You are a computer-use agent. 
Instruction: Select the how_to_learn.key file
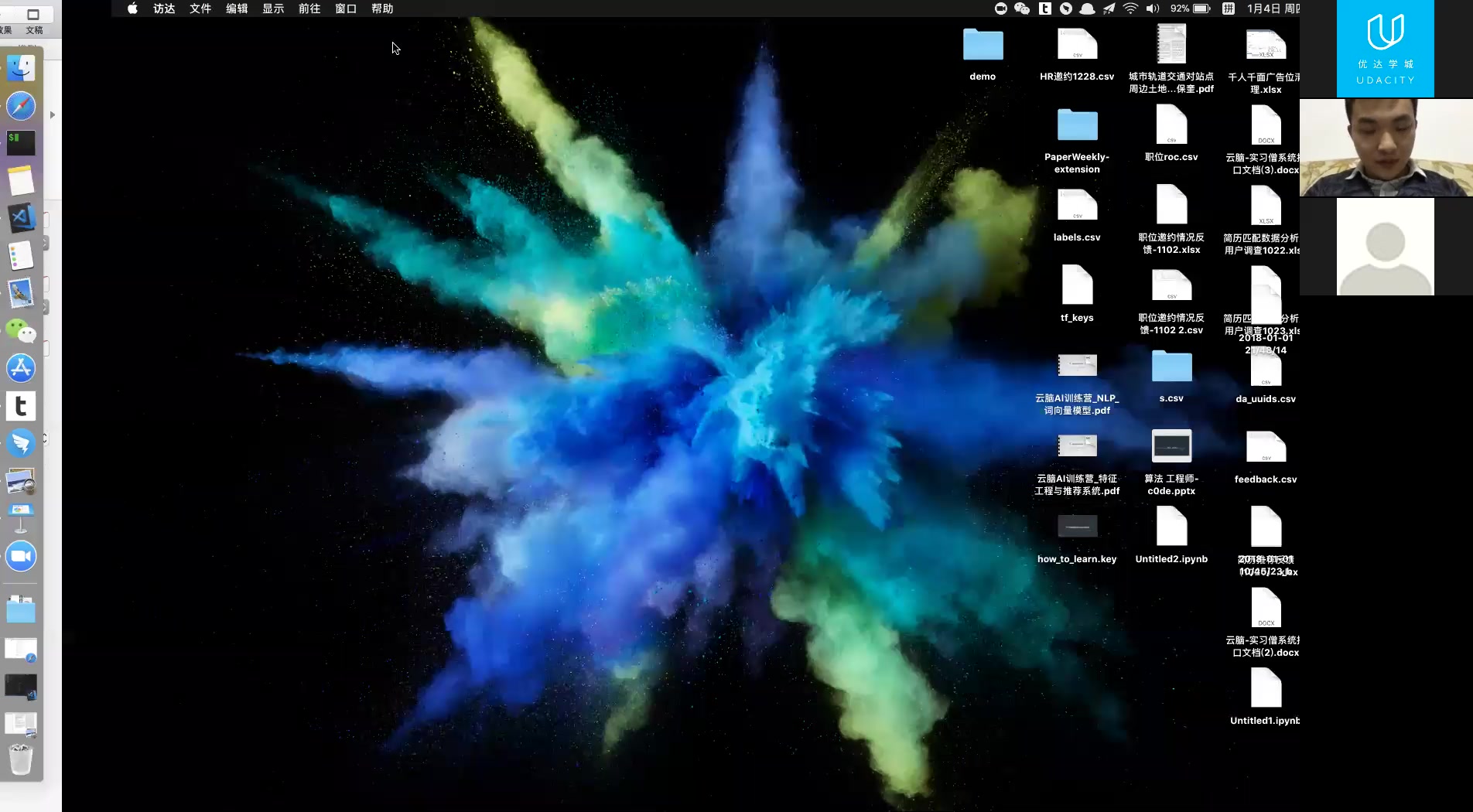(1077, 527)
